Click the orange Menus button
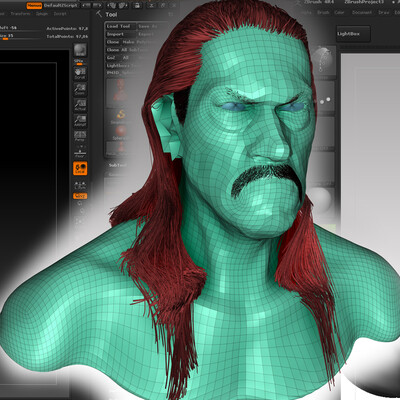Image resolution: width=400 pixels, height=400 pixels. (x=34, y=6)
